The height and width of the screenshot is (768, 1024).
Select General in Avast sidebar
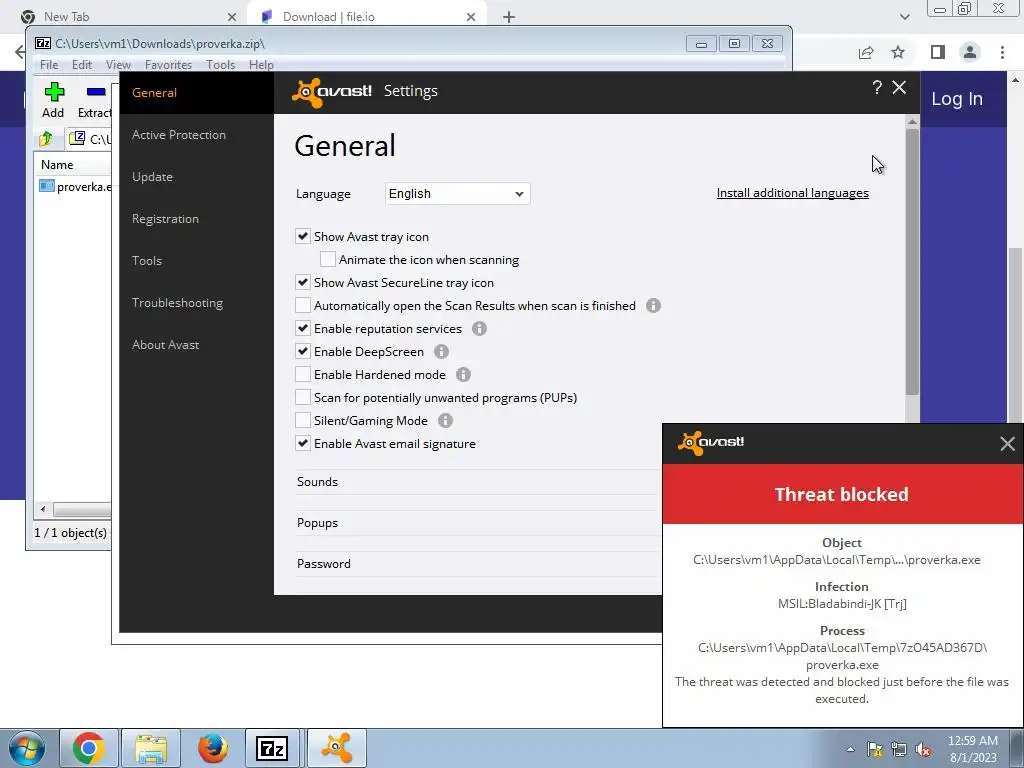197,93
